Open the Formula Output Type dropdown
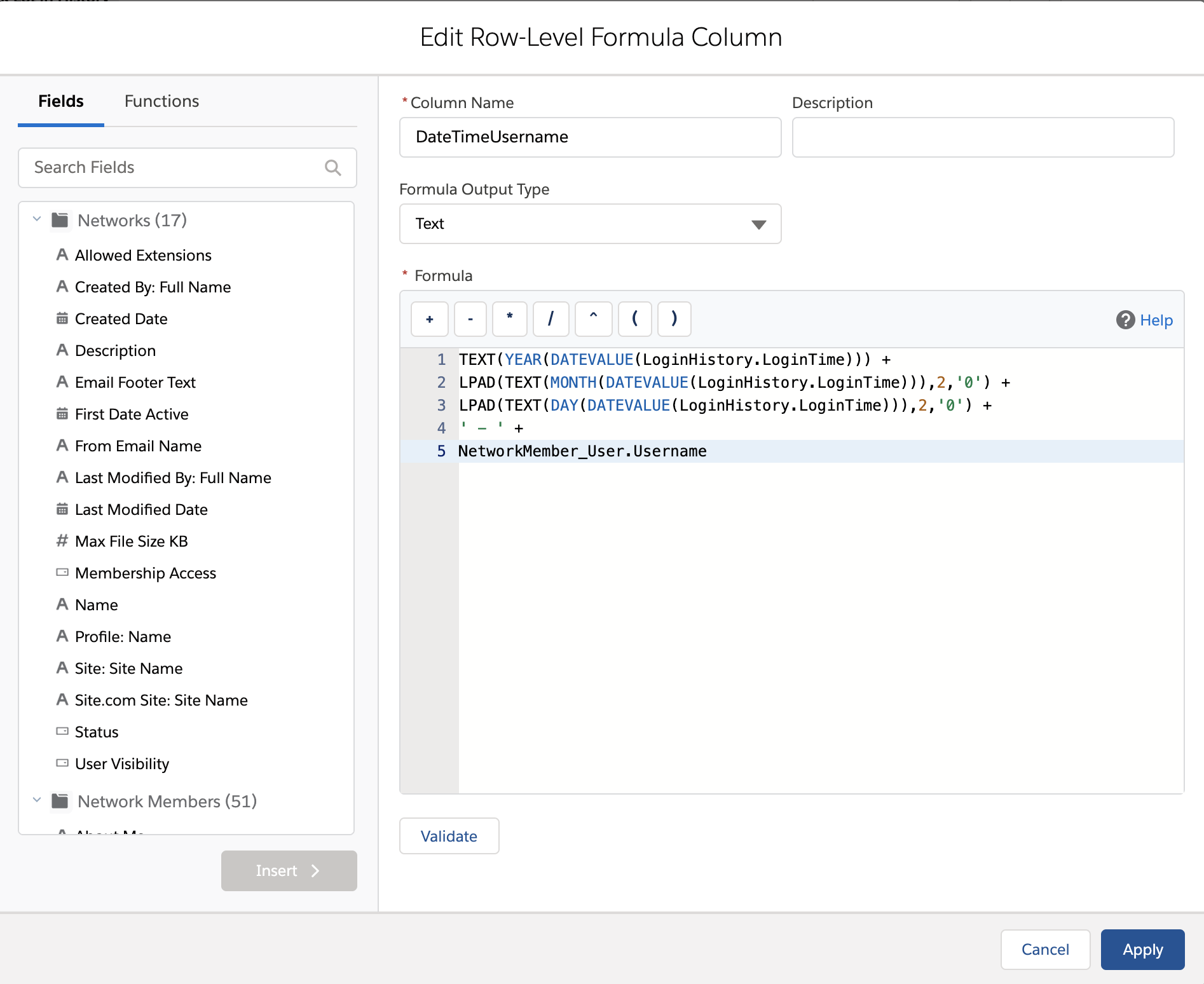The width and height of the screenshot is (1204, 984). (x=590, y=224)
